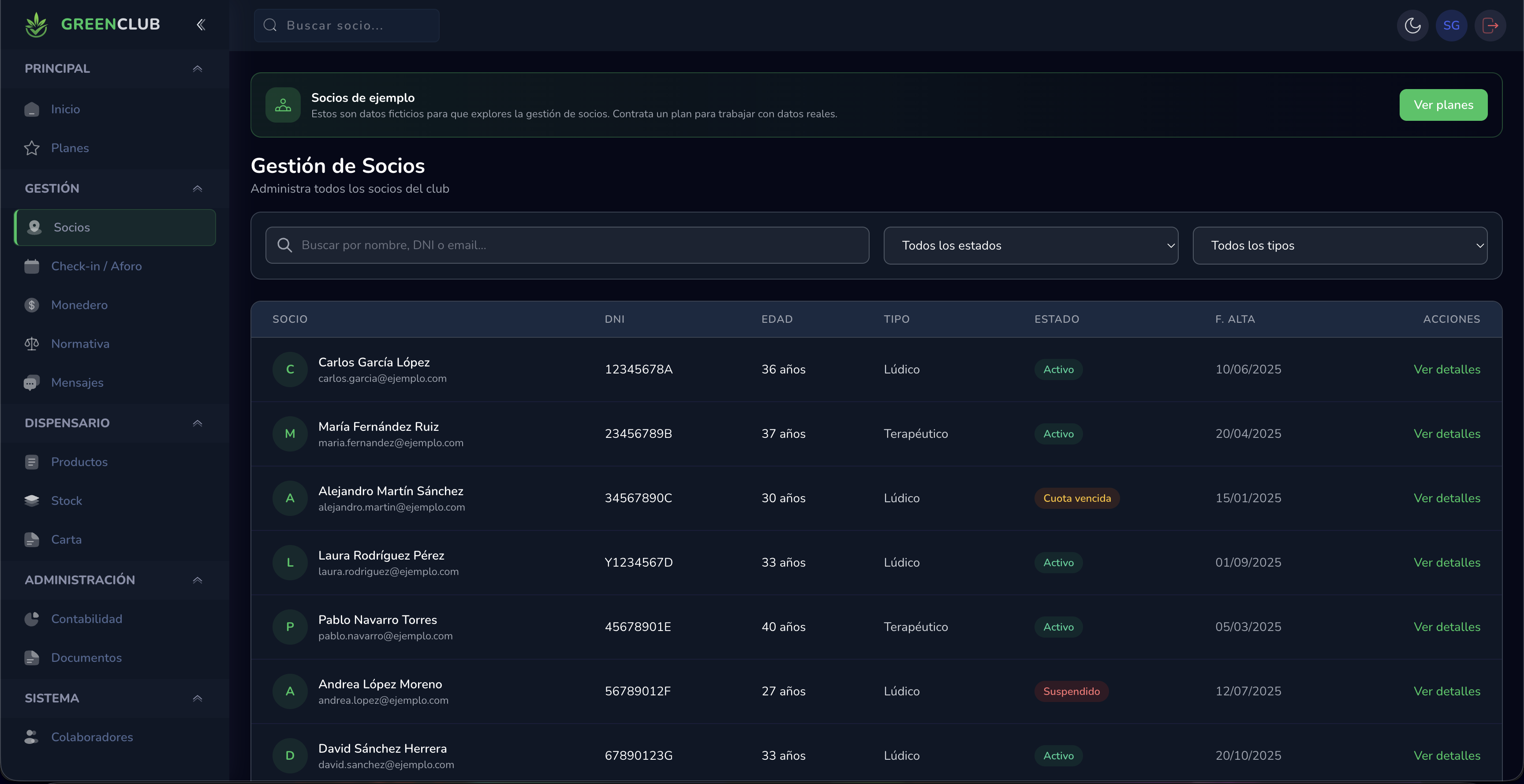Viewport: 1524px width, 784px height.
Task: Open the 'Todos los estados' dropdown
Action: [1030, 246]
